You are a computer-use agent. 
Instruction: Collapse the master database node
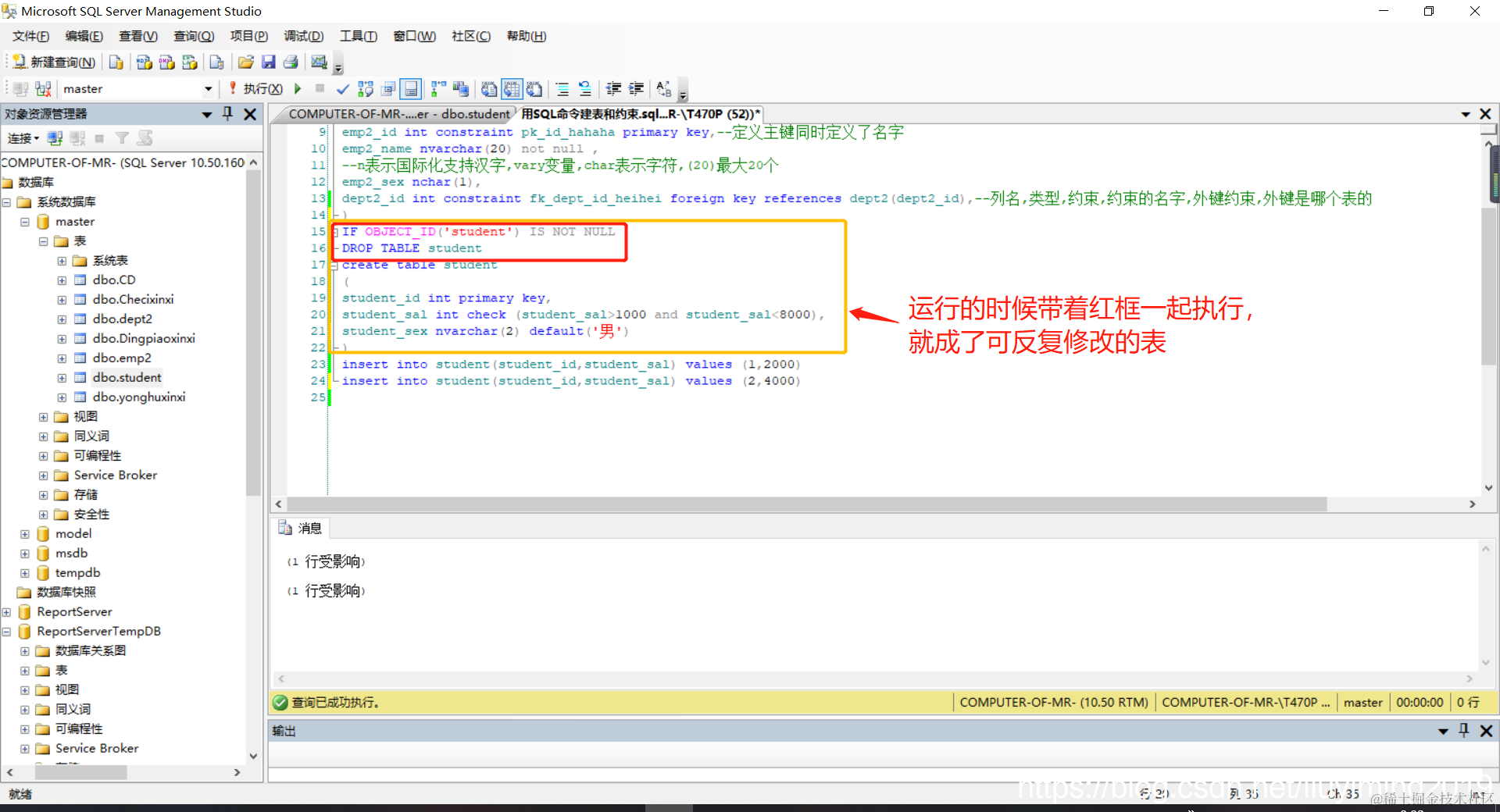click(25, 222)
